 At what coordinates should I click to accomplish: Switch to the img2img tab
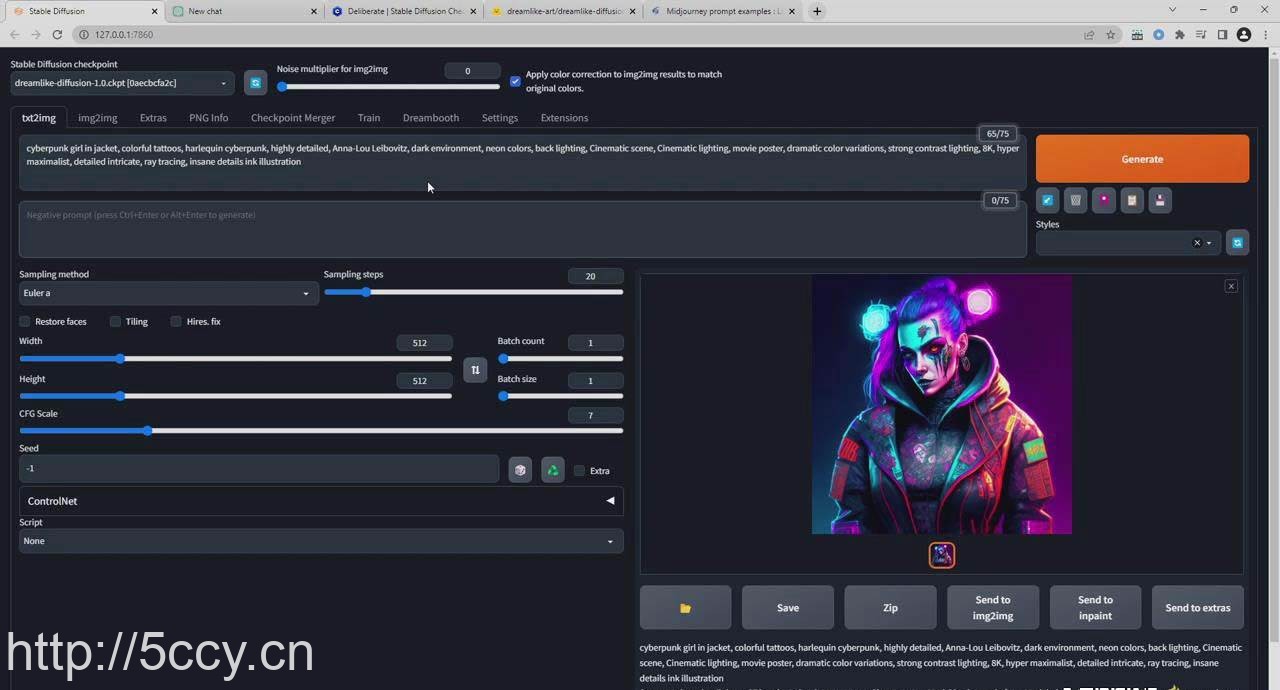pyautogui.click(x=97, y=118)
